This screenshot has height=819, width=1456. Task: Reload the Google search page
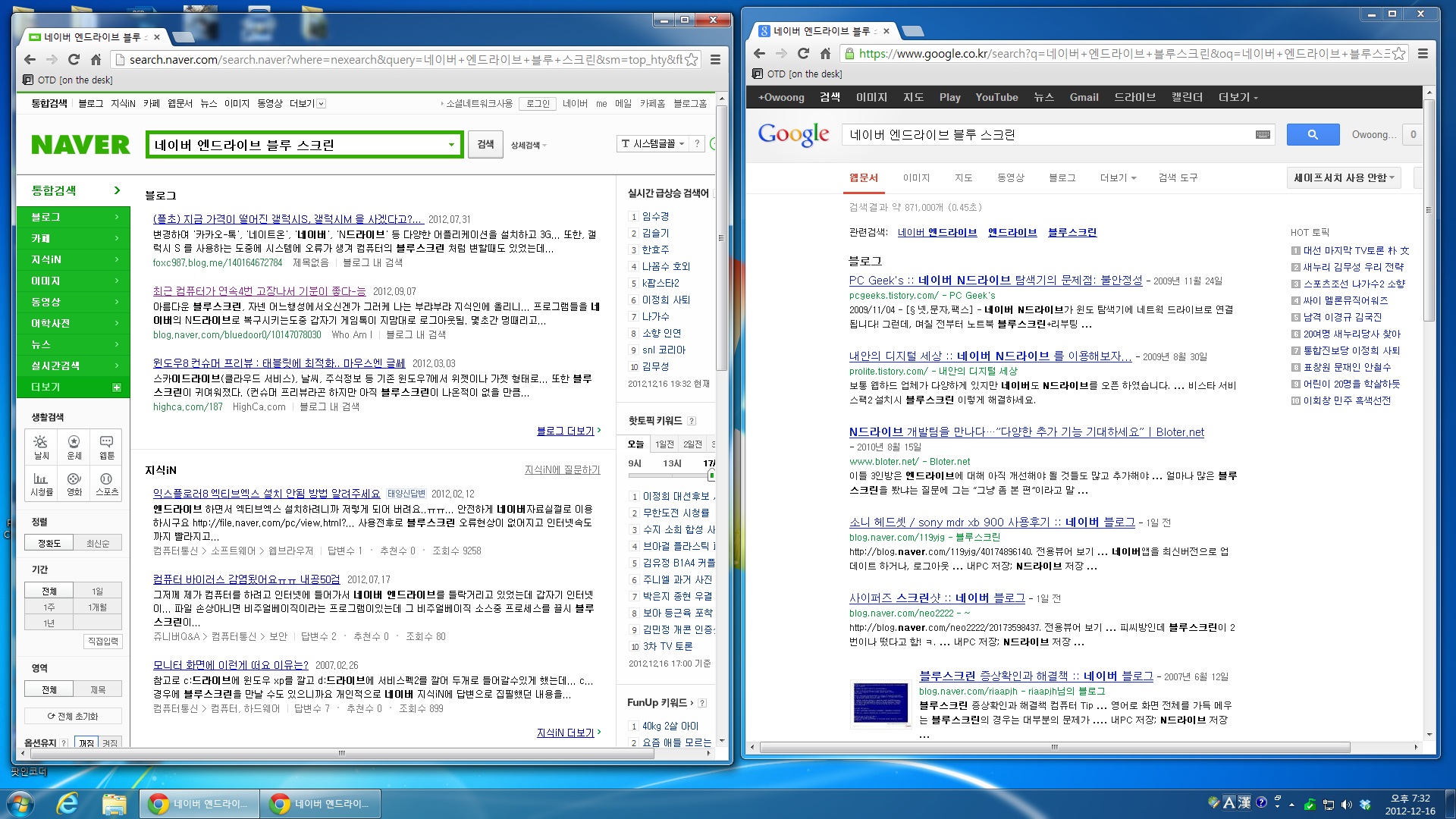pyautogui.click(x=803, y=53)
